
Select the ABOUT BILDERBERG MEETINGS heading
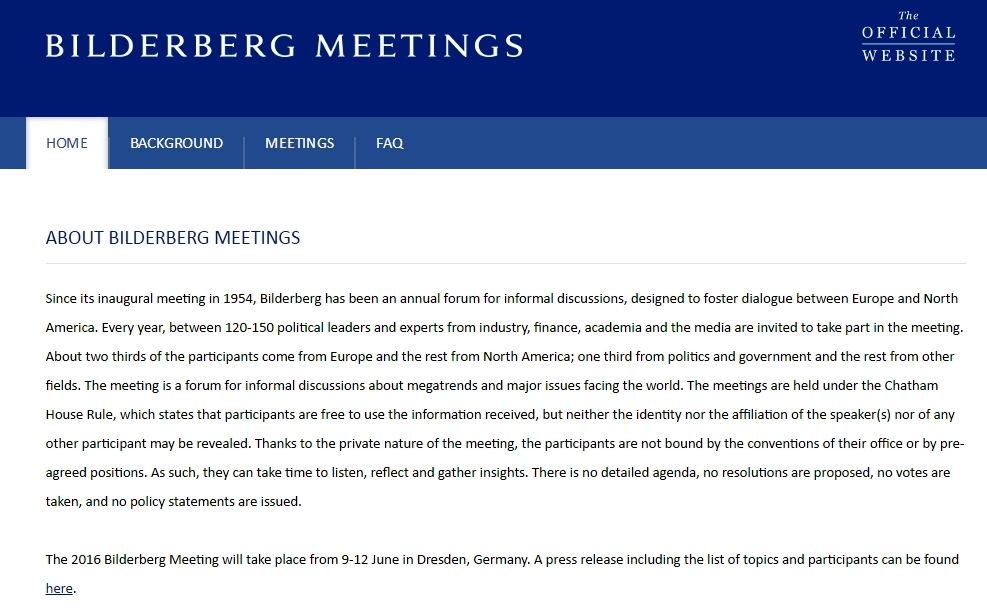[172, 238]
